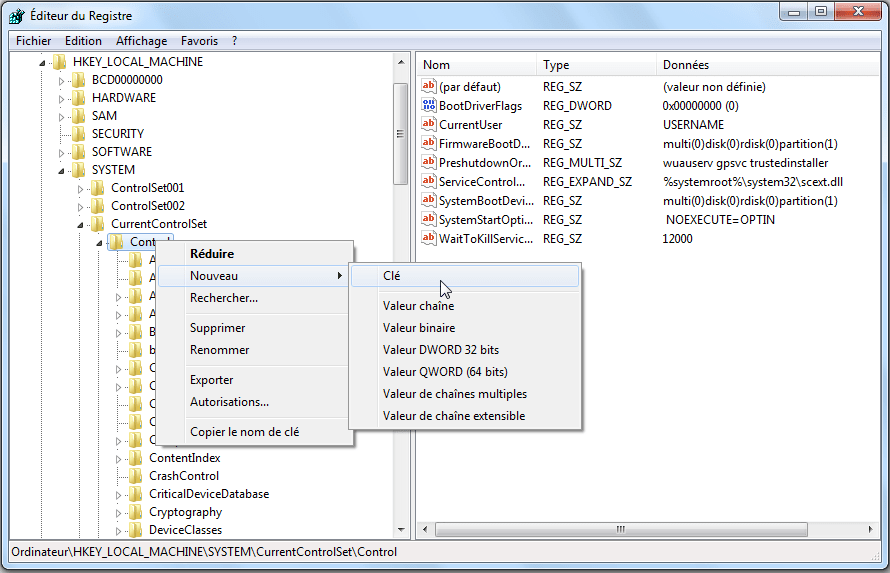Sort by the Nom column header
Viewport: 890px width, 573px height.
coord(477,65)
